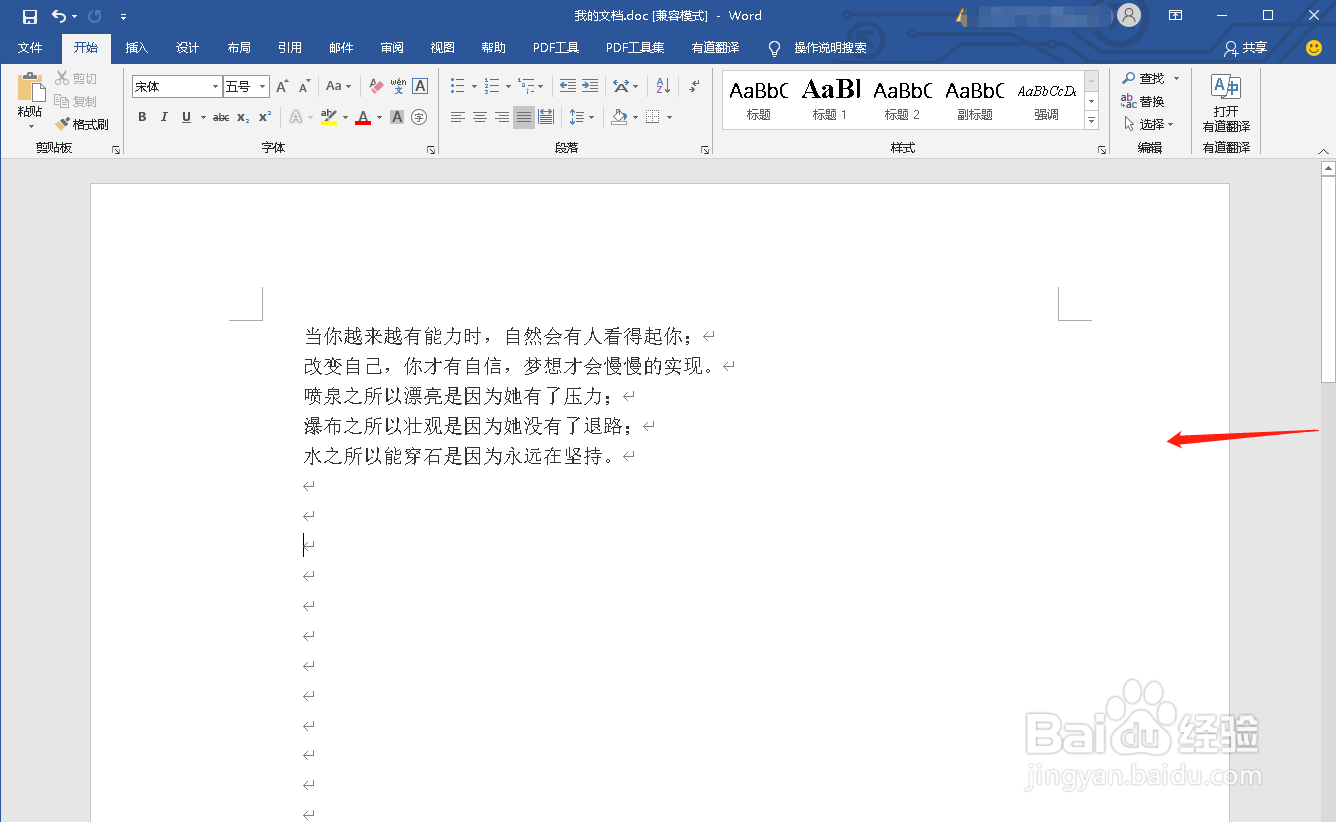Image resolution: width=1336 pixels, height=822 pixels.
Task: Open Youdao Translate (打开有道翻译)
Action: [x=1226, y=104]
